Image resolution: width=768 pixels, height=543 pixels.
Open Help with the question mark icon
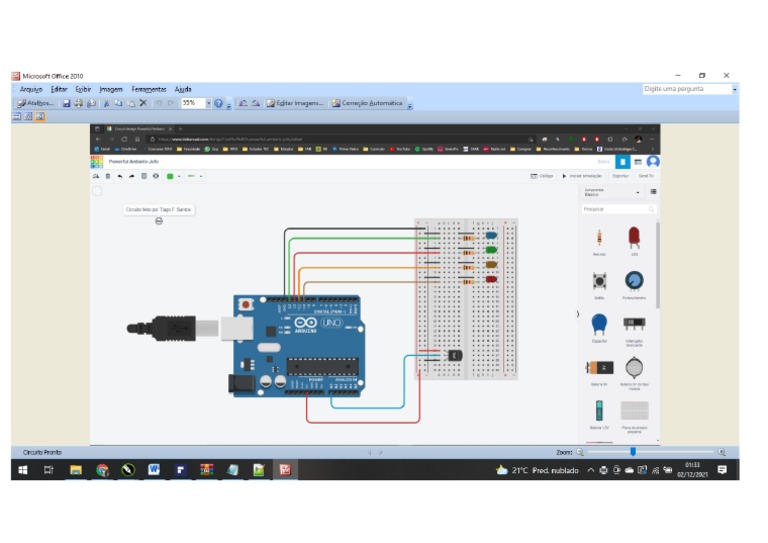218,103
